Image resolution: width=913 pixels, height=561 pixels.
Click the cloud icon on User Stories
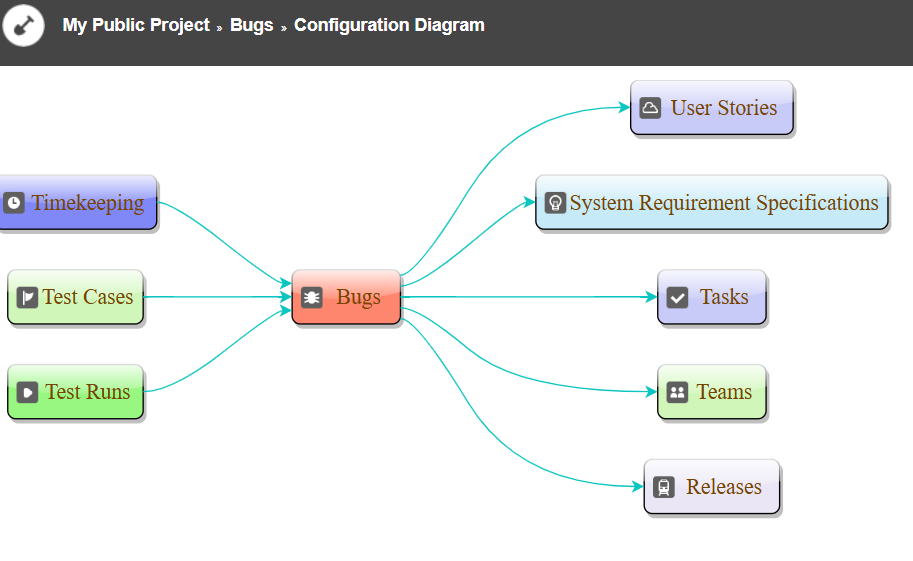(650, 108)
